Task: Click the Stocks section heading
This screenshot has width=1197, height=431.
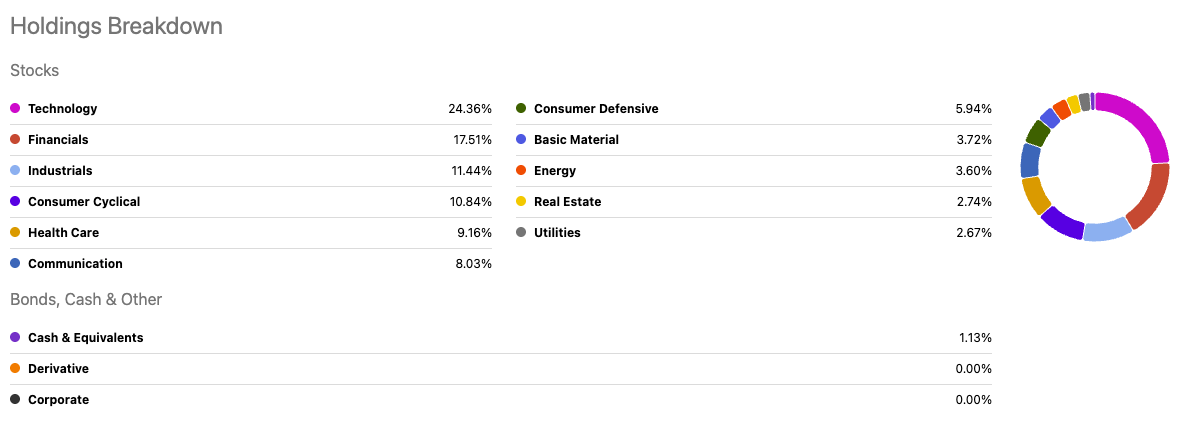Action: (34, 71)
